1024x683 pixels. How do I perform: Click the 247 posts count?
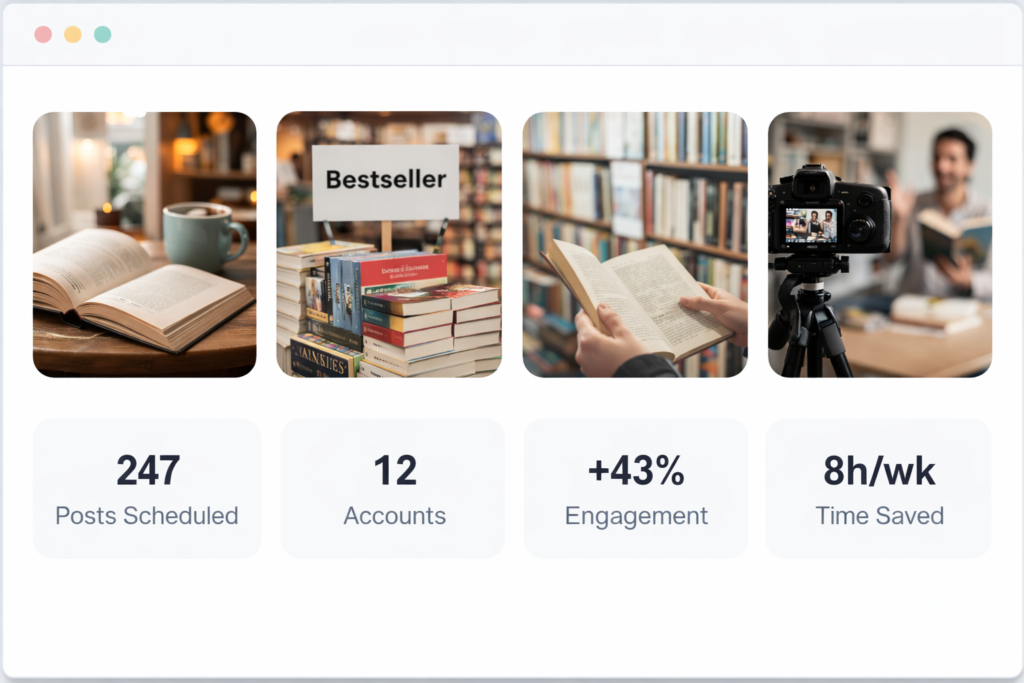click(x=147, y=470)
